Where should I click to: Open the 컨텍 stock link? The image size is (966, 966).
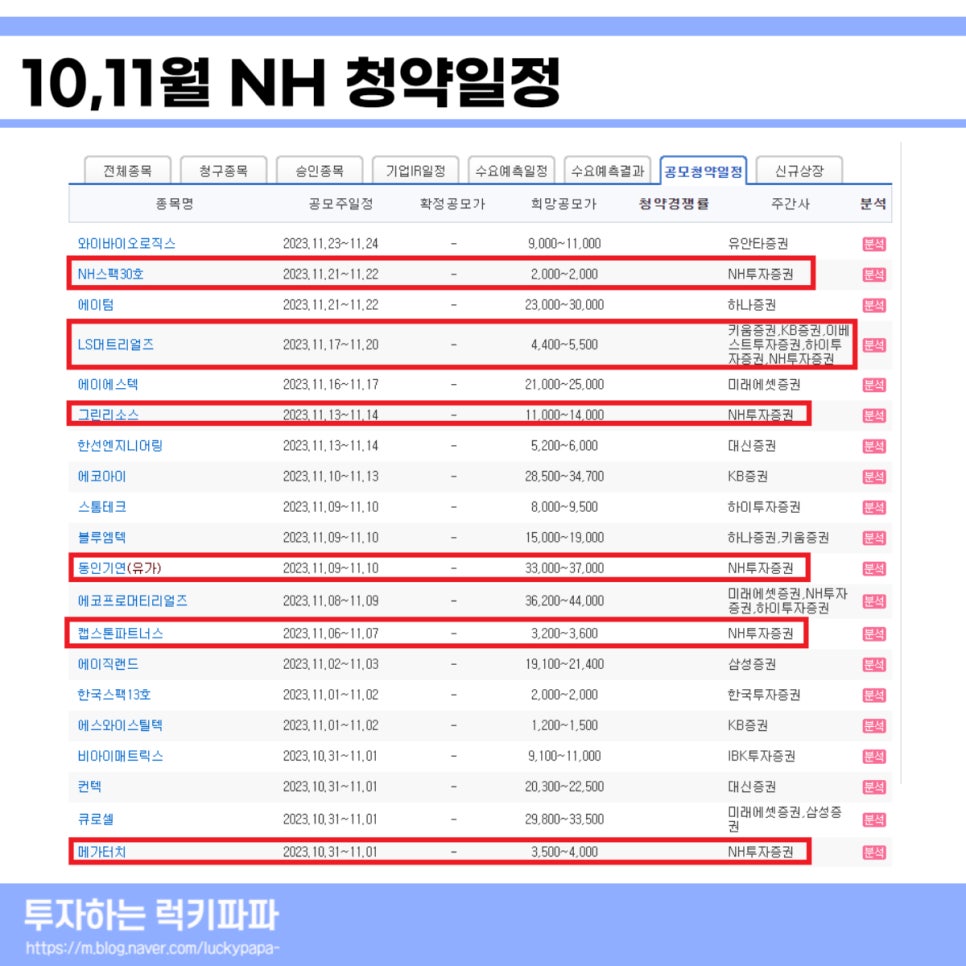pyautogui.click(x=89, y=787)
